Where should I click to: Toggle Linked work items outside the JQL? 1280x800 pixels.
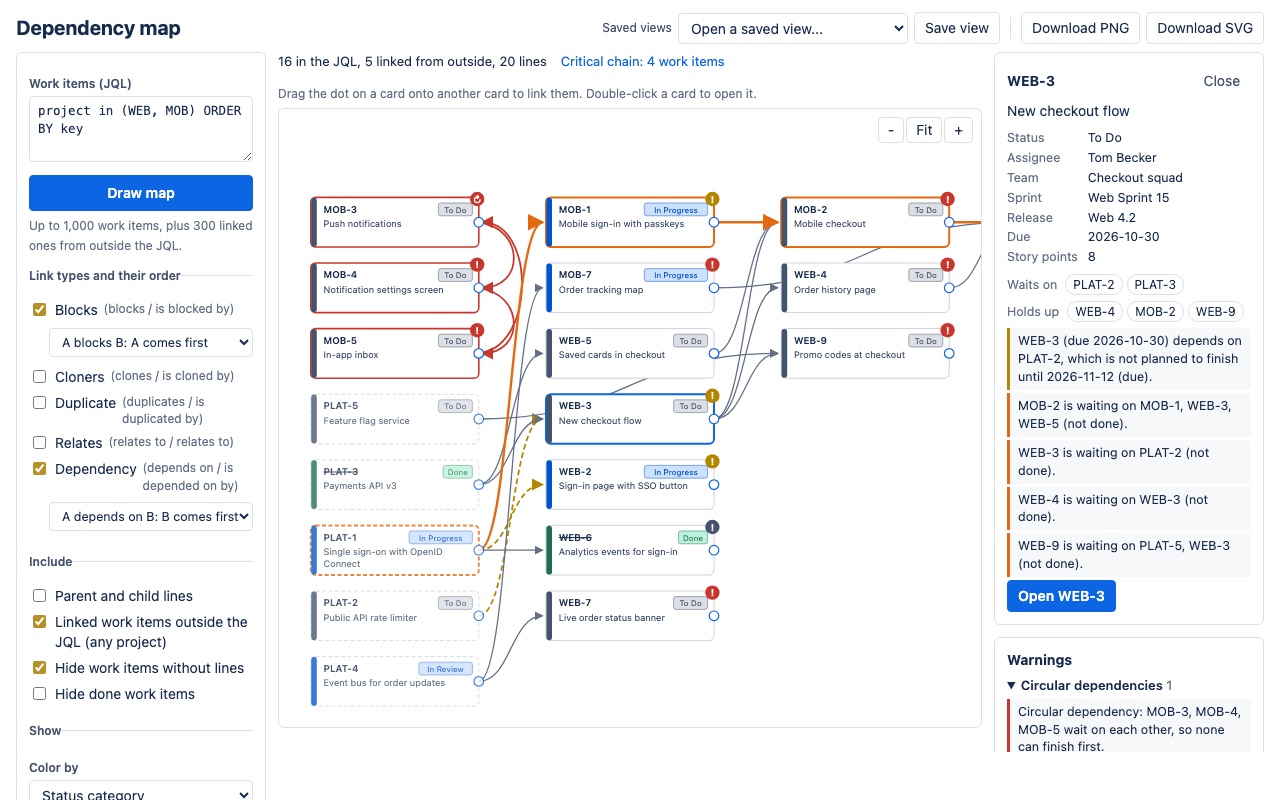click(40, 622)
